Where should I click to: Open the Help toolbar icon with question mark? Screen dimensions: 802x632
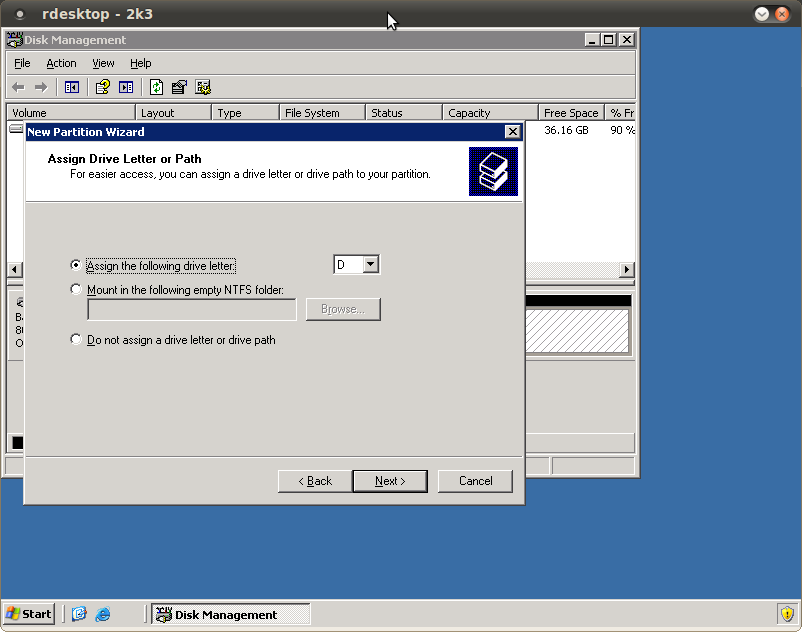pyautogui.click(x=103, y=87)
